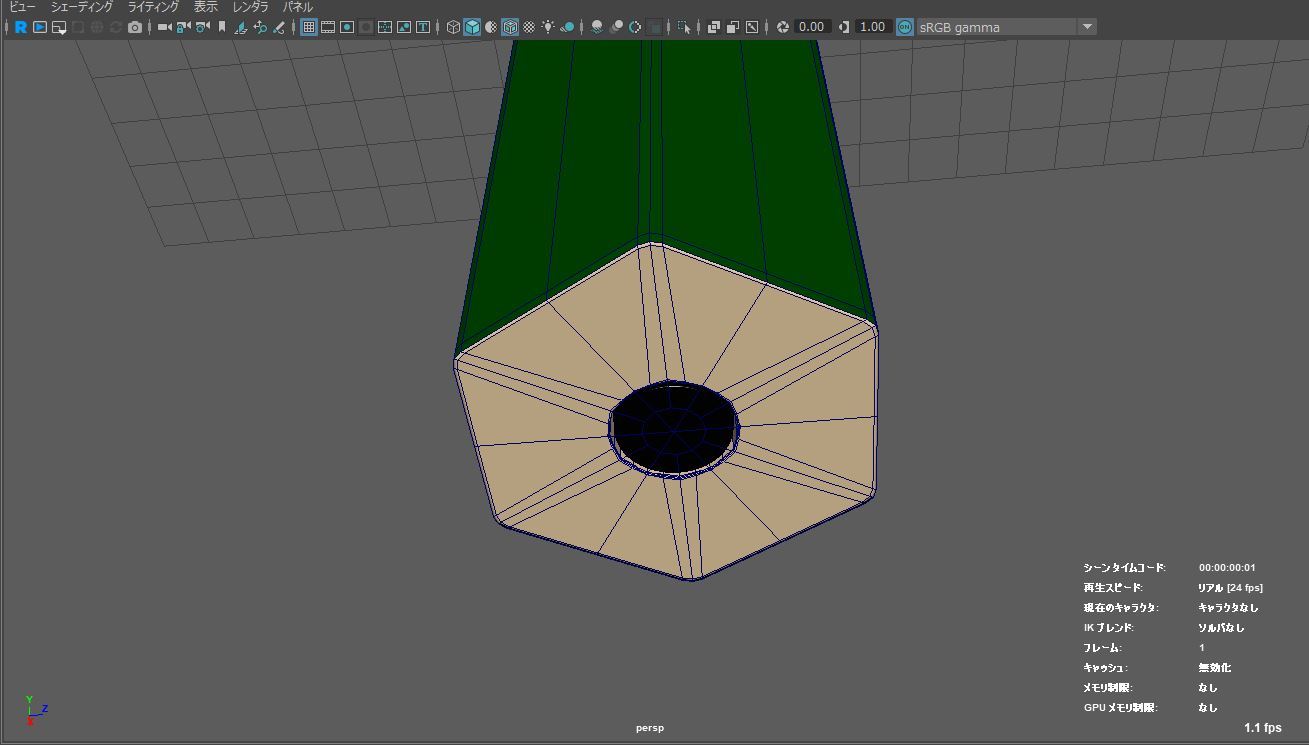Click the camera snapshot icon
The image size is (1309, 745).
pos(135,27)
